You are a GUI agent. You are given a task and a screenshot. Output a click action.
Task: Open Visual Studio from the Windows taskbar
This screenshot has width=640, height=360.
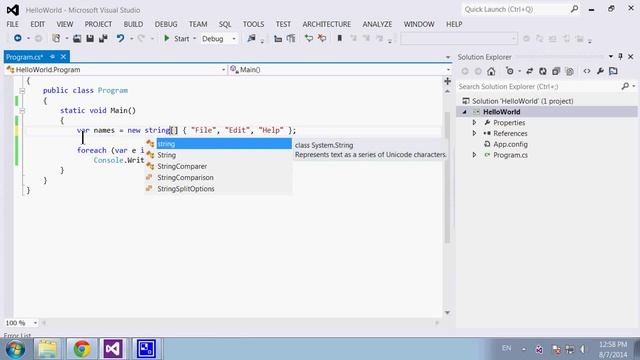click(x=113, y=349)
